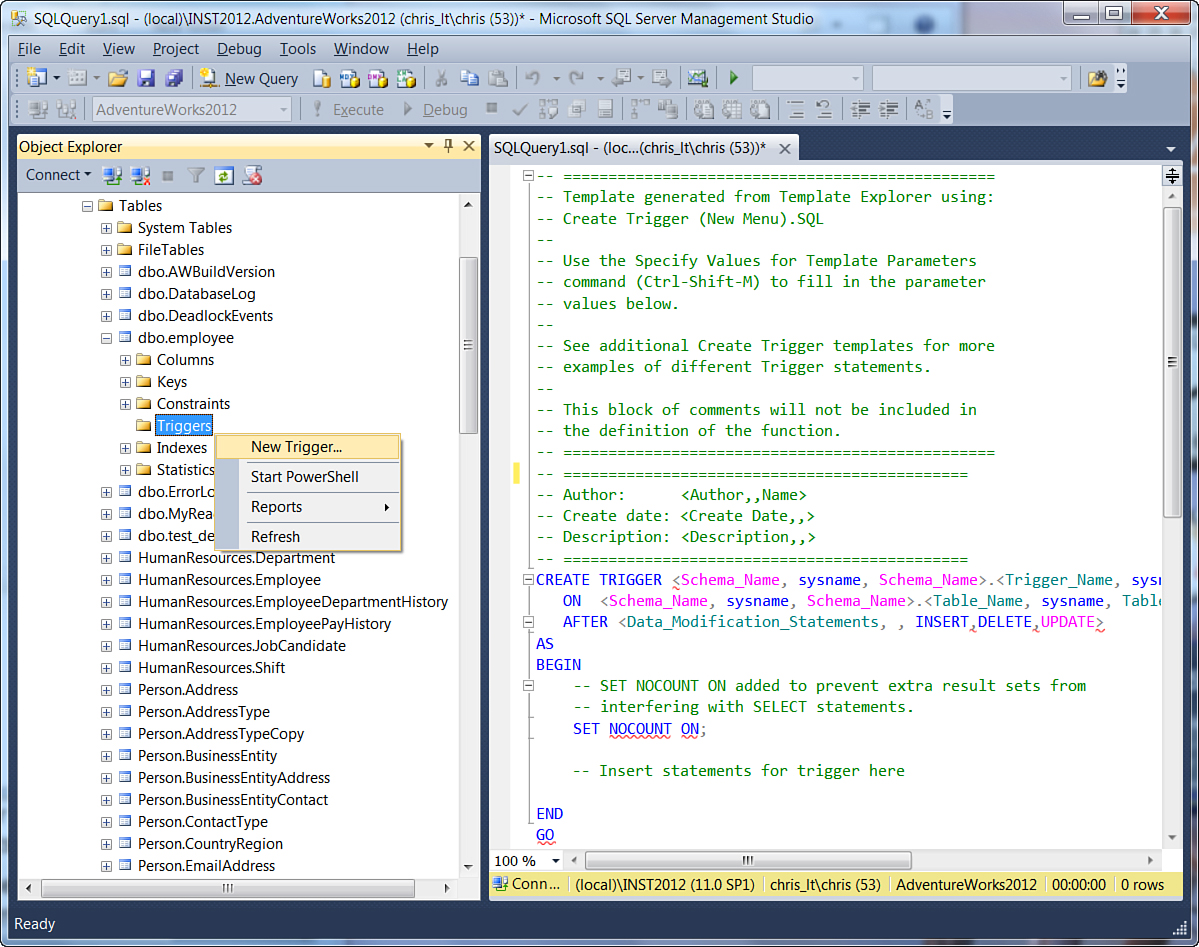Image resolution: width=1199 pixels, height=947 pixels.
Task: Pin the Object Explorer panel with auto-hide
Action: click(x=448, y=146)
